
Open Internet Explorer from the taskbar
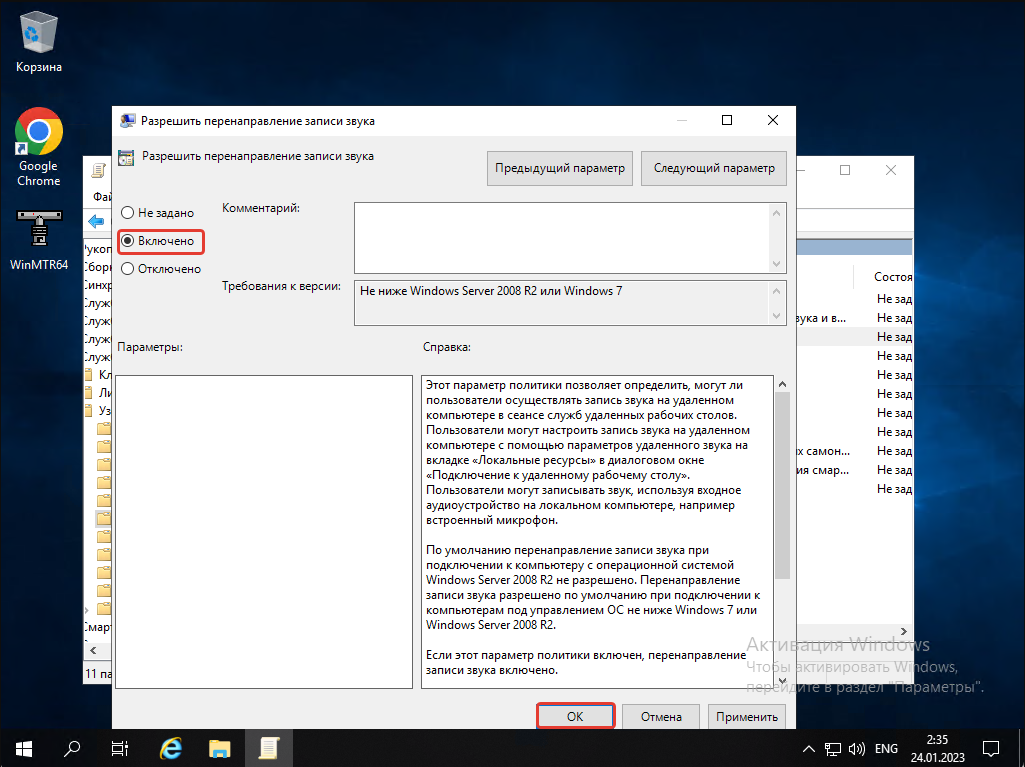tap(171, 747)
